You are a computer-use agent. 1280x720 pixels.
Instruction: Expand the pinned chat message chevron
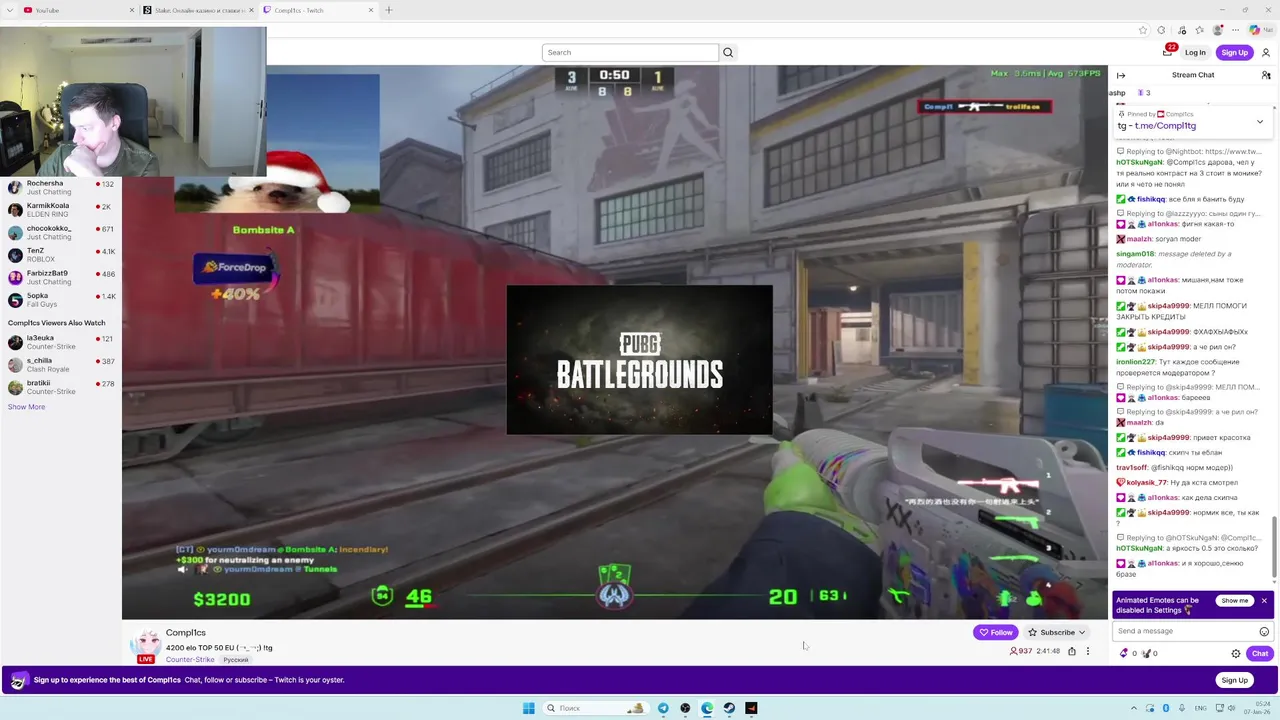click(1260, 121)
